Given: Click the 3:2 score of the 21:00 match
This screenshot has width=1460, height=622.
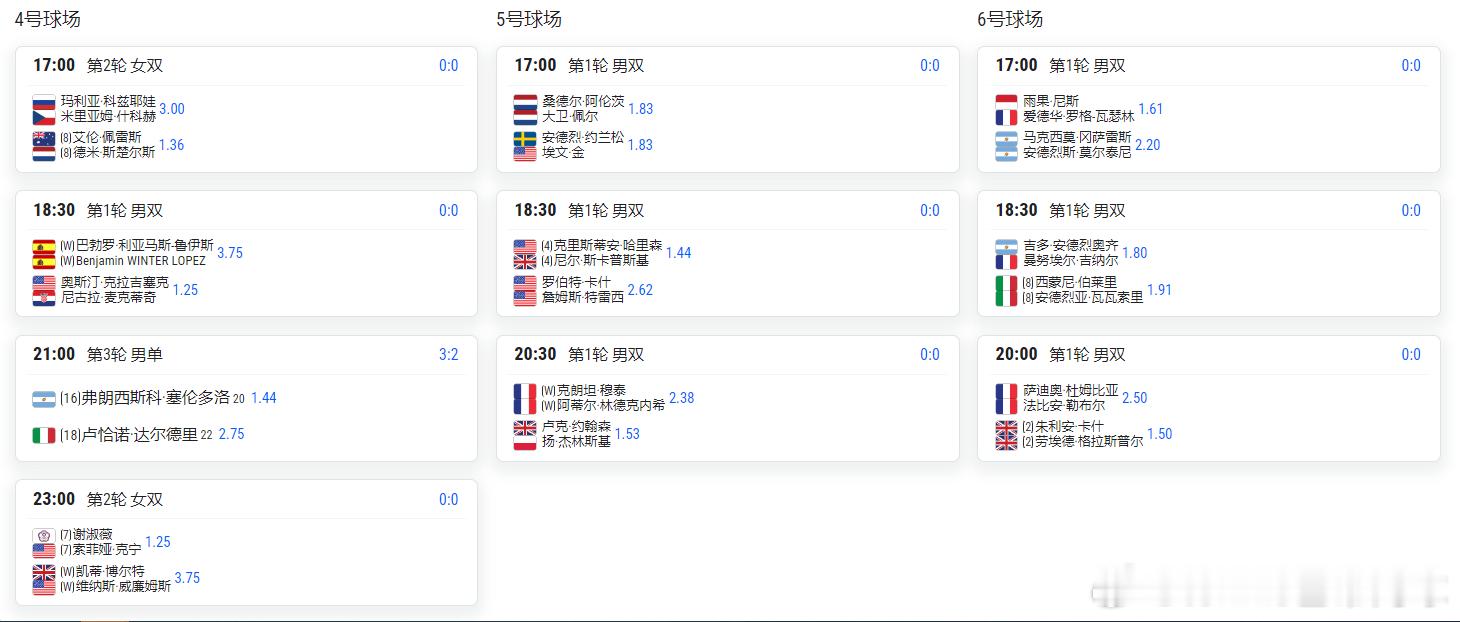Looking at the screenshot, I should pyautogui.click(x=448, y=354).
